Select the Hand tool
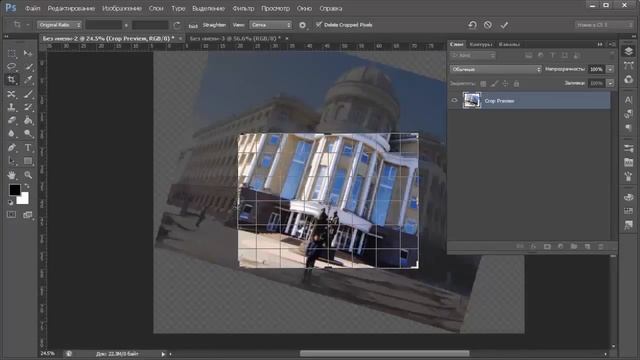Viewport: 640px width, 360px height. coord(11,175)
